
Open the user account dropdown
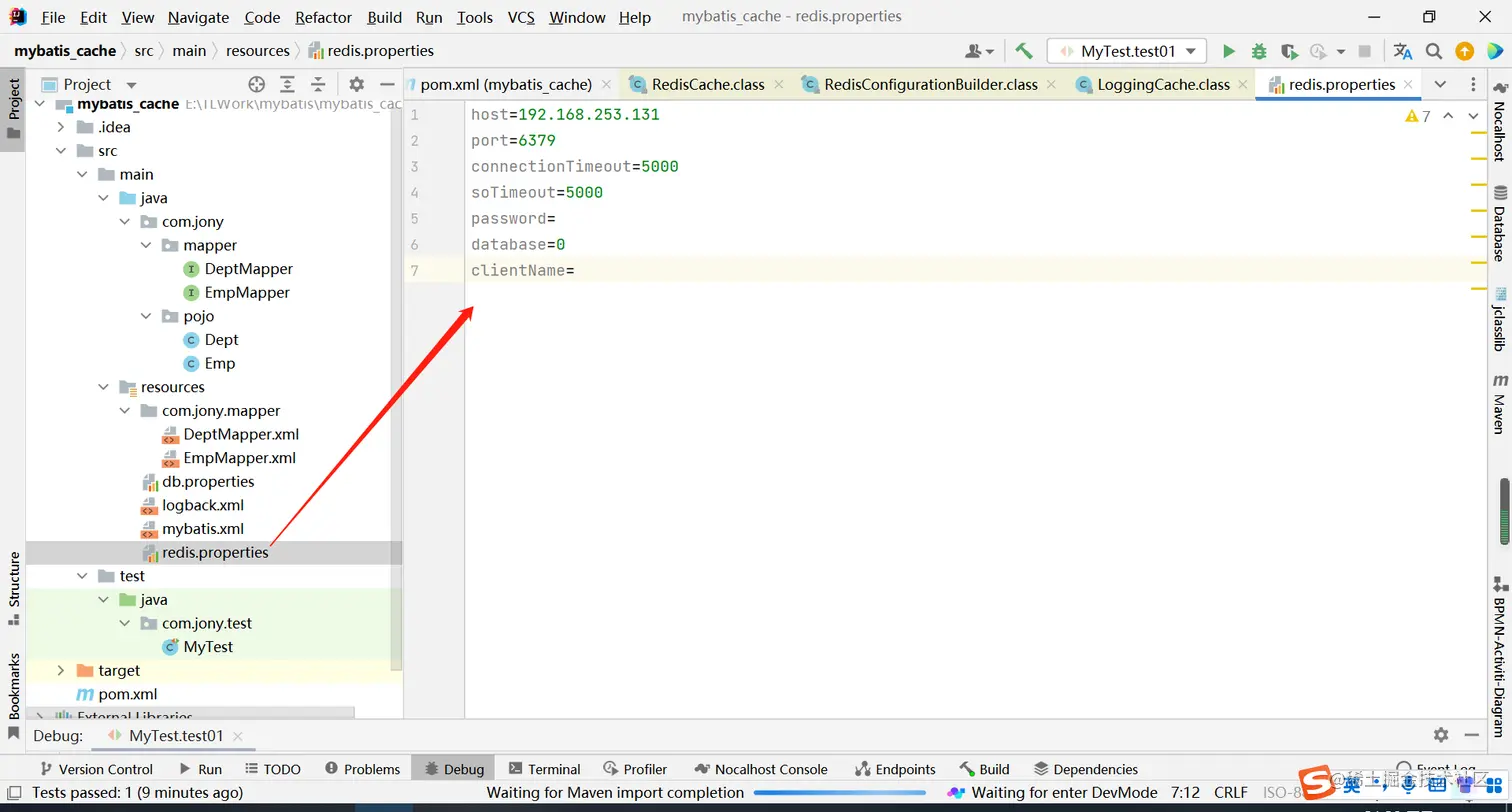coord(979,51)
